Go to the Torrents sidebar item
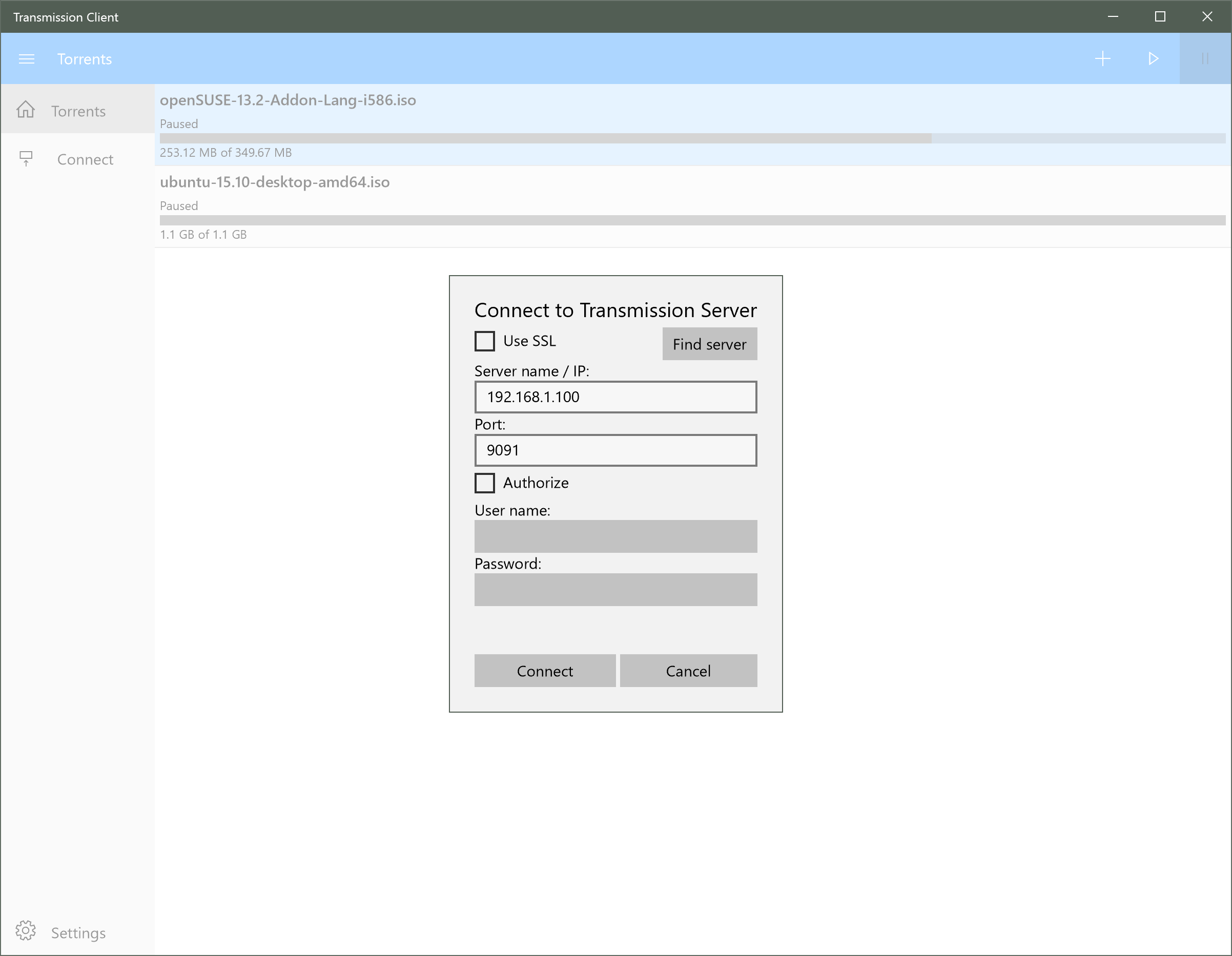Screen dimensions: 1232x956 [x=78, y=111]
